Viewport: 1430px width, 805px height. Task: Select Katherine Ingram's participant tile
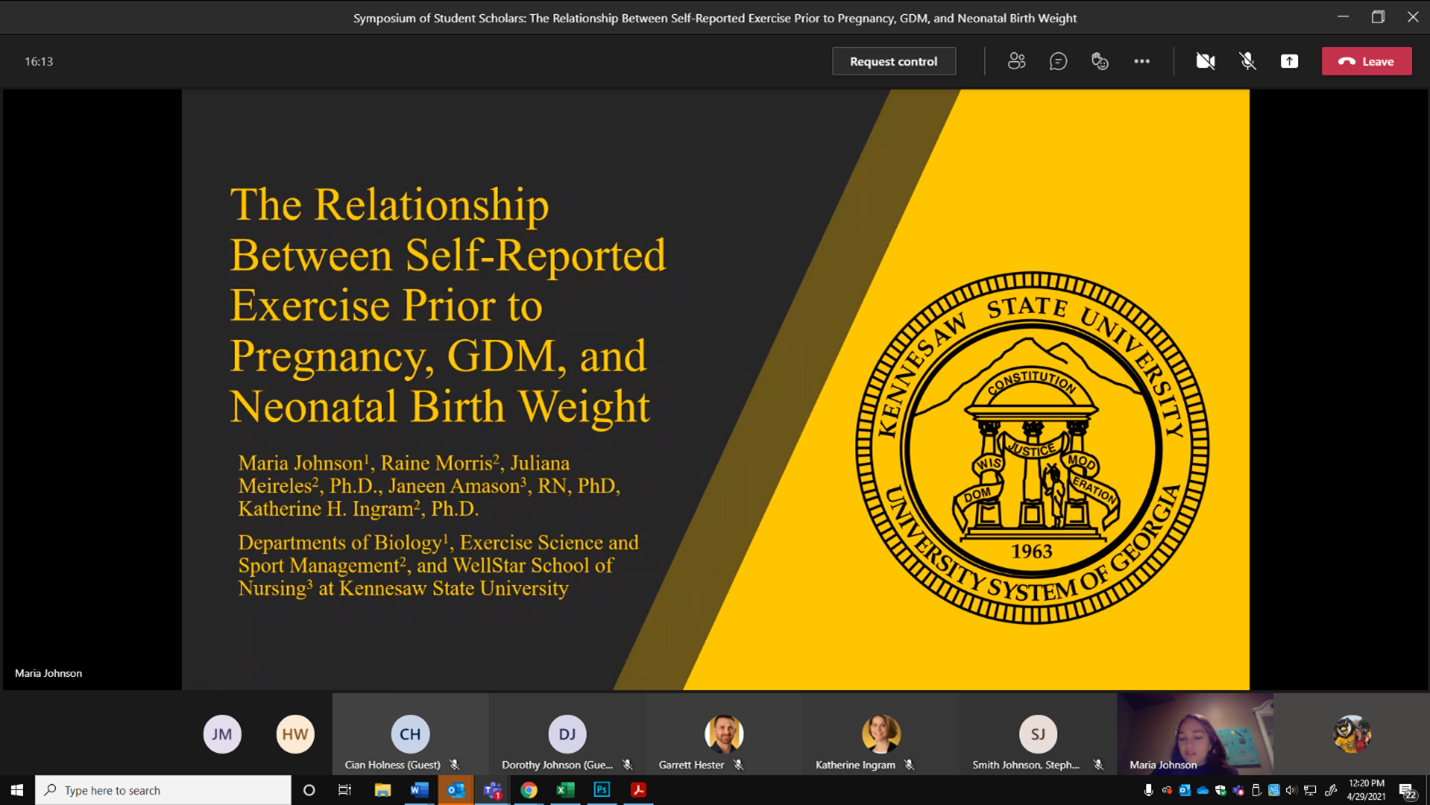tap(881, 735)
